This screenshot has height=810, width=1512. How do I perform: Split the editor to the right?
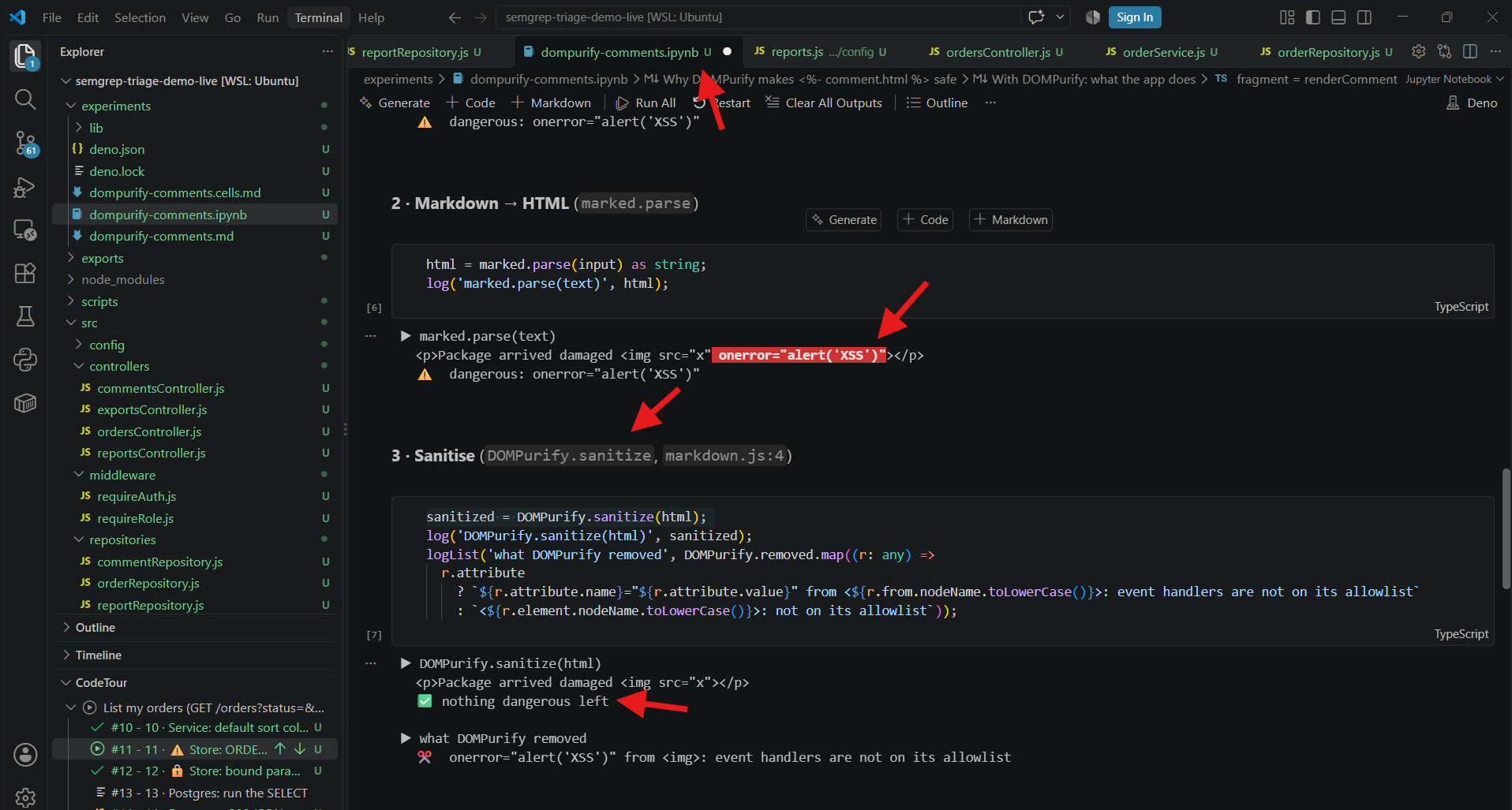(1469, 51)
